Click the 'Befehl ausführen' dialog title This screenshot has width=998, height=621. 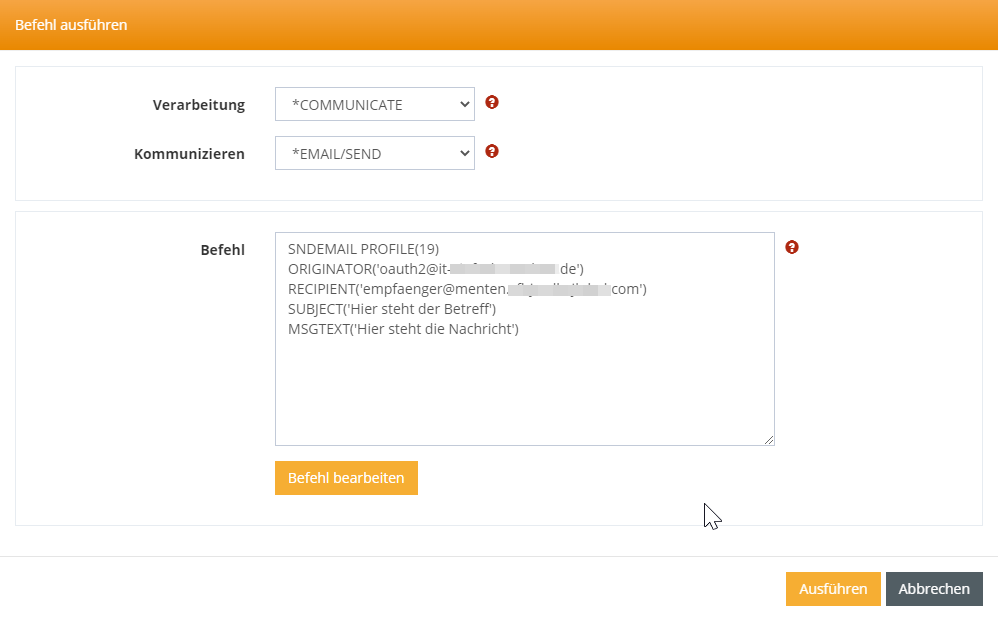[71, 24]
